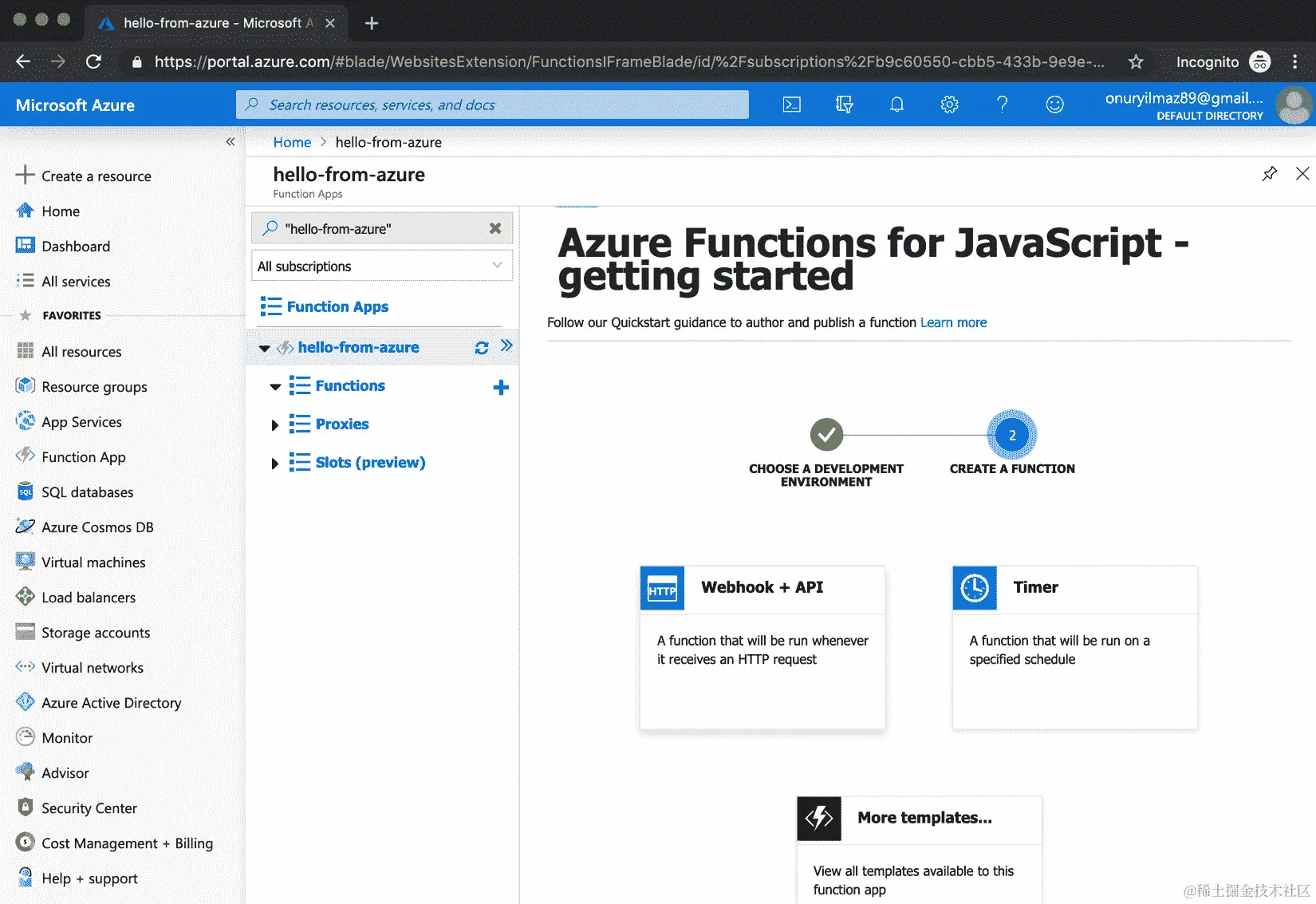Follow the Learn more link
Screen dimensions: 1316x904
tap(953, 322)
